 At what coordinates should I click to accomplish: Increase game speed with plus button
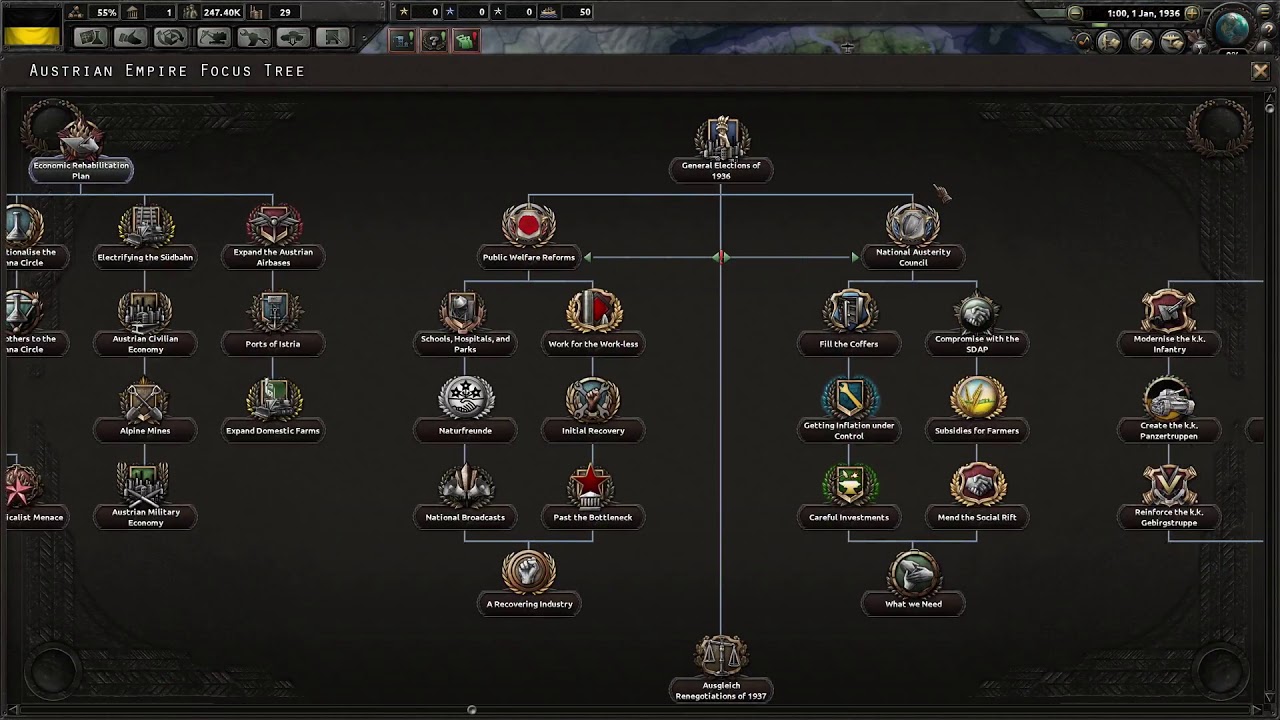(1192, 13)
